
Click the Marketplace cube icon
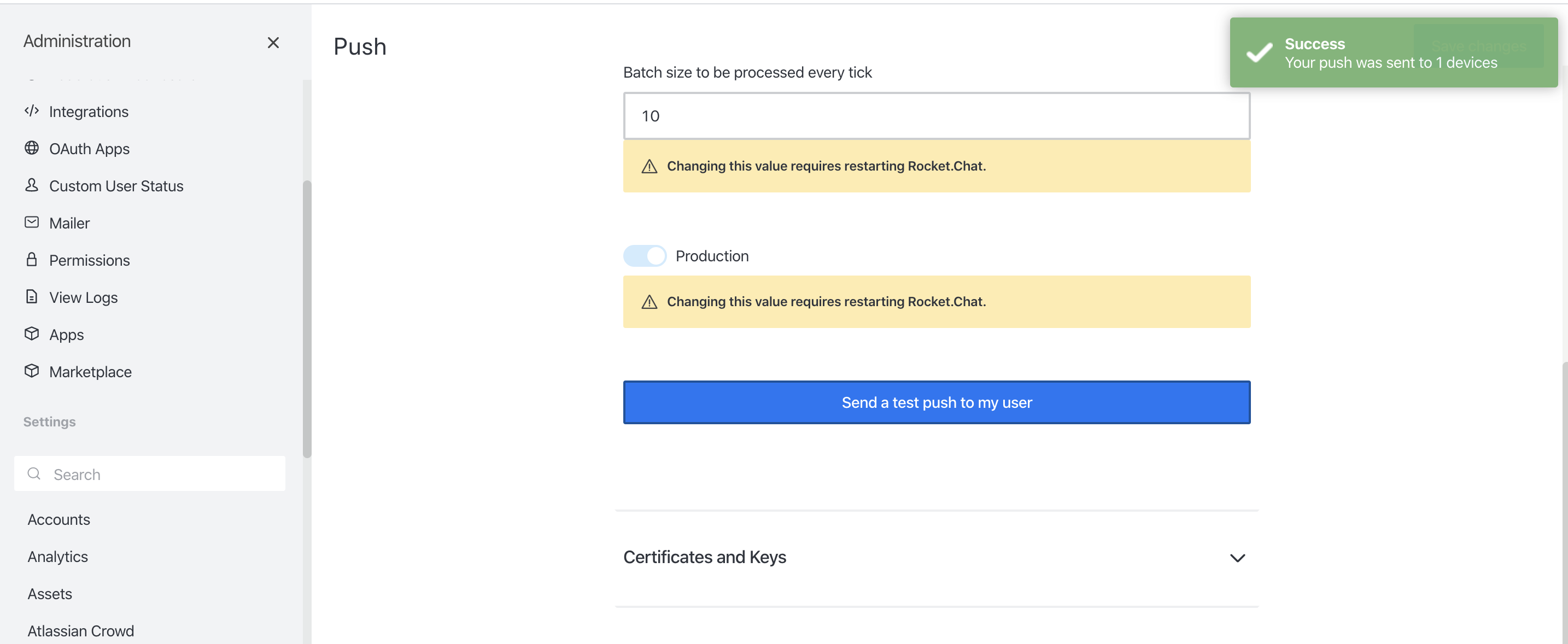pos(32,371)
